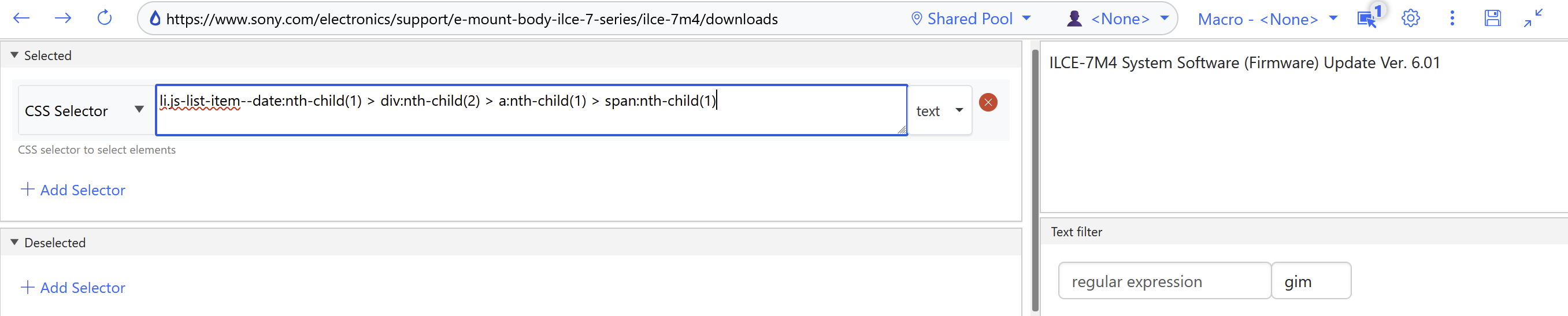The width and height of the screenshot is (1568, 316).
Task: Save using the floppy disk icon
Action: coord(1492,18)
